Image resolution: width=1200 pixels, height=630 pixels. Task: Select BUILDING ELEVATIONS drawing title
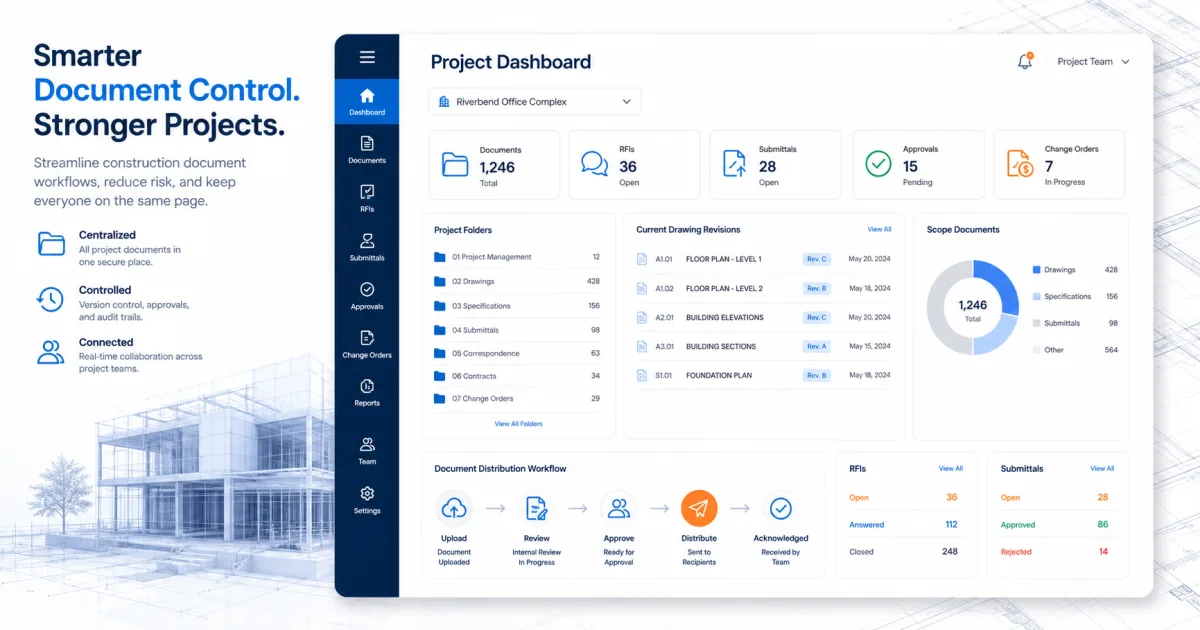coord(725,317)
